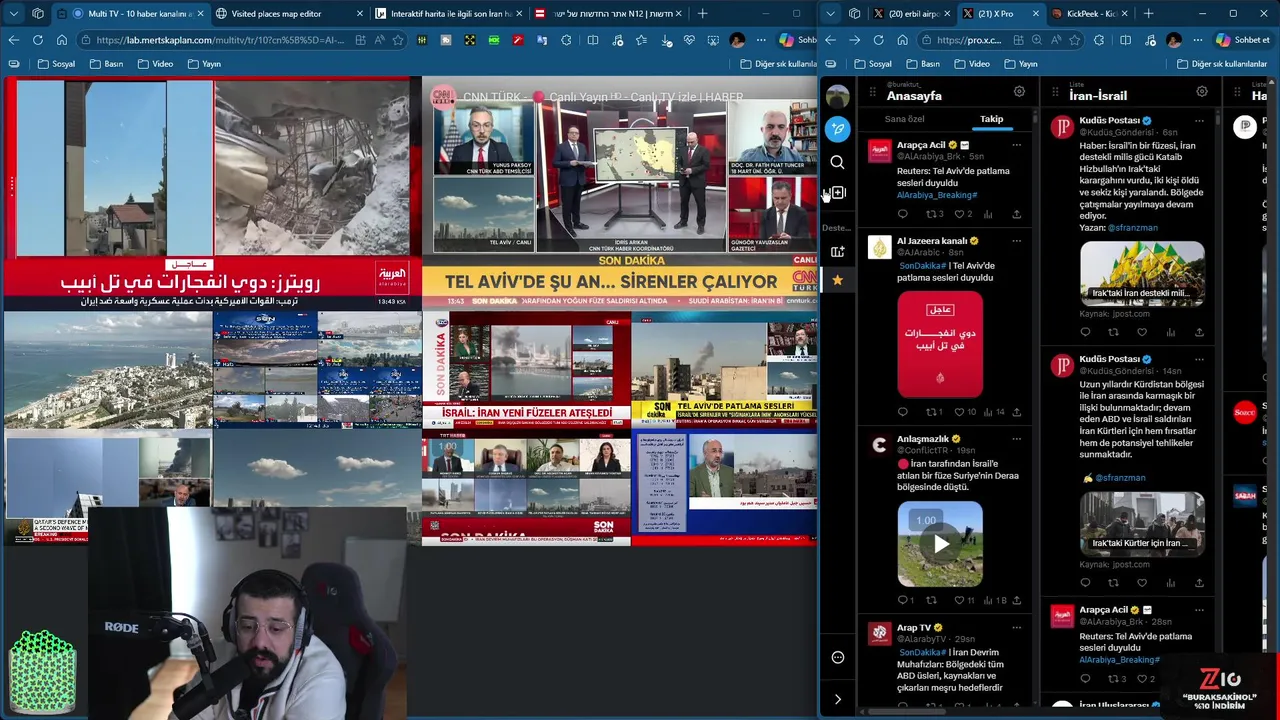Expand the X Pro sidebar with the arrow
Viewport: 1280px width, 720px height.
(x=838, y=699)
